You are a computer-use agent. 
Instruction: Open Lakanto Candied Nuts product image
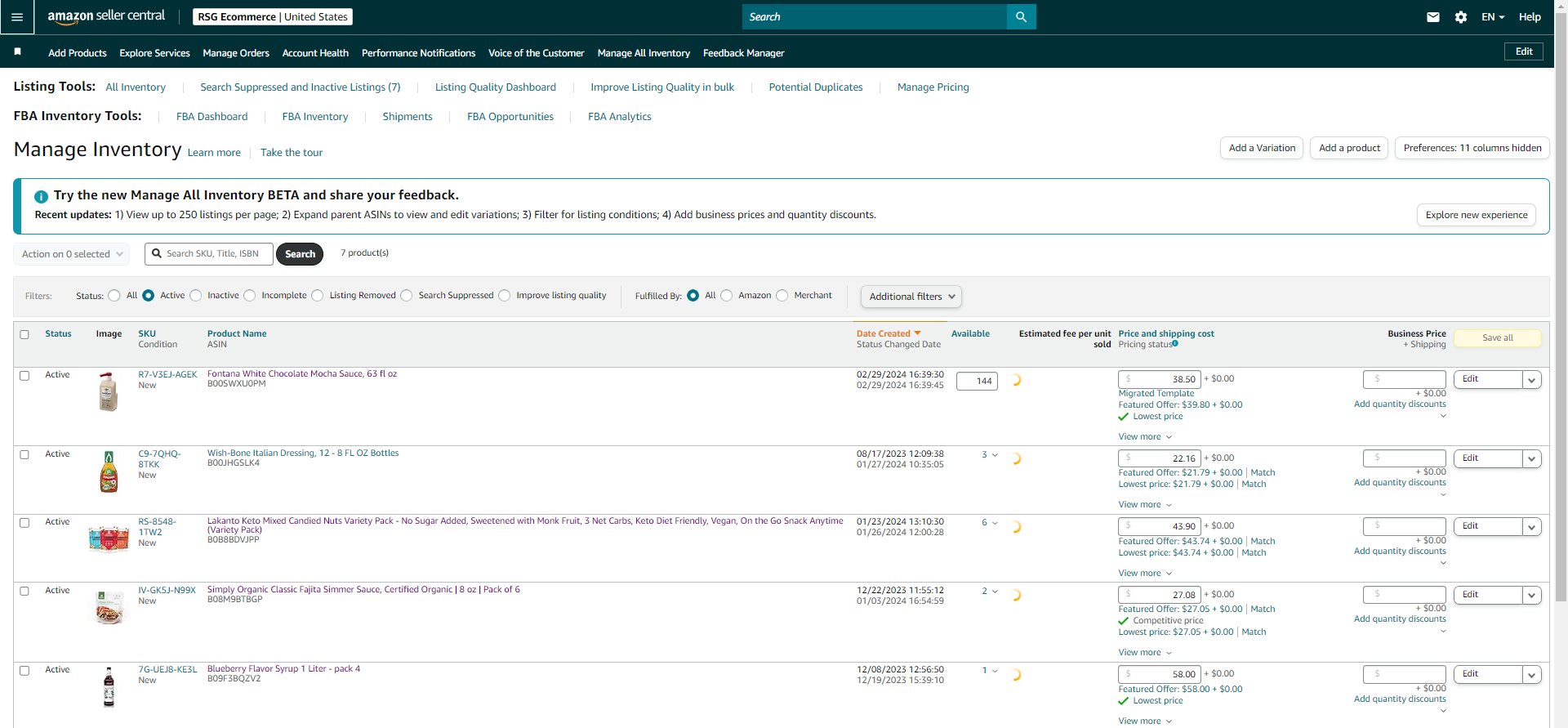pos(109,539)
